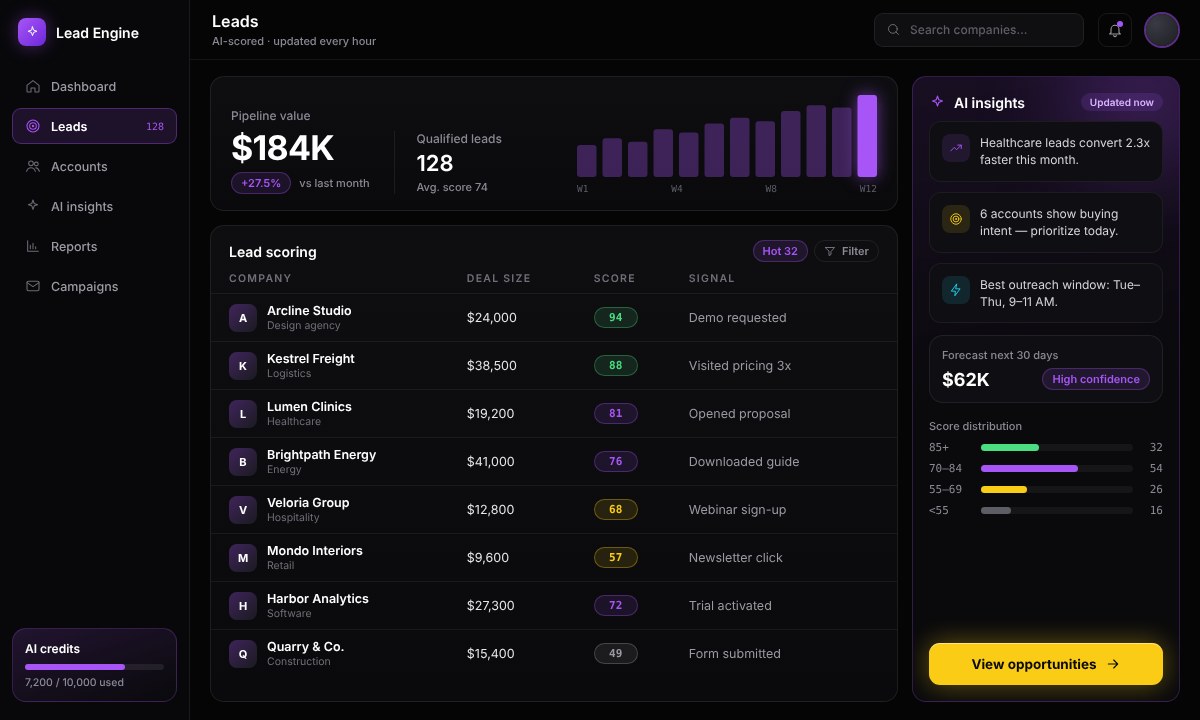
Task: Click the Harbor Analytics 'H' avatar
Action: 243,606
